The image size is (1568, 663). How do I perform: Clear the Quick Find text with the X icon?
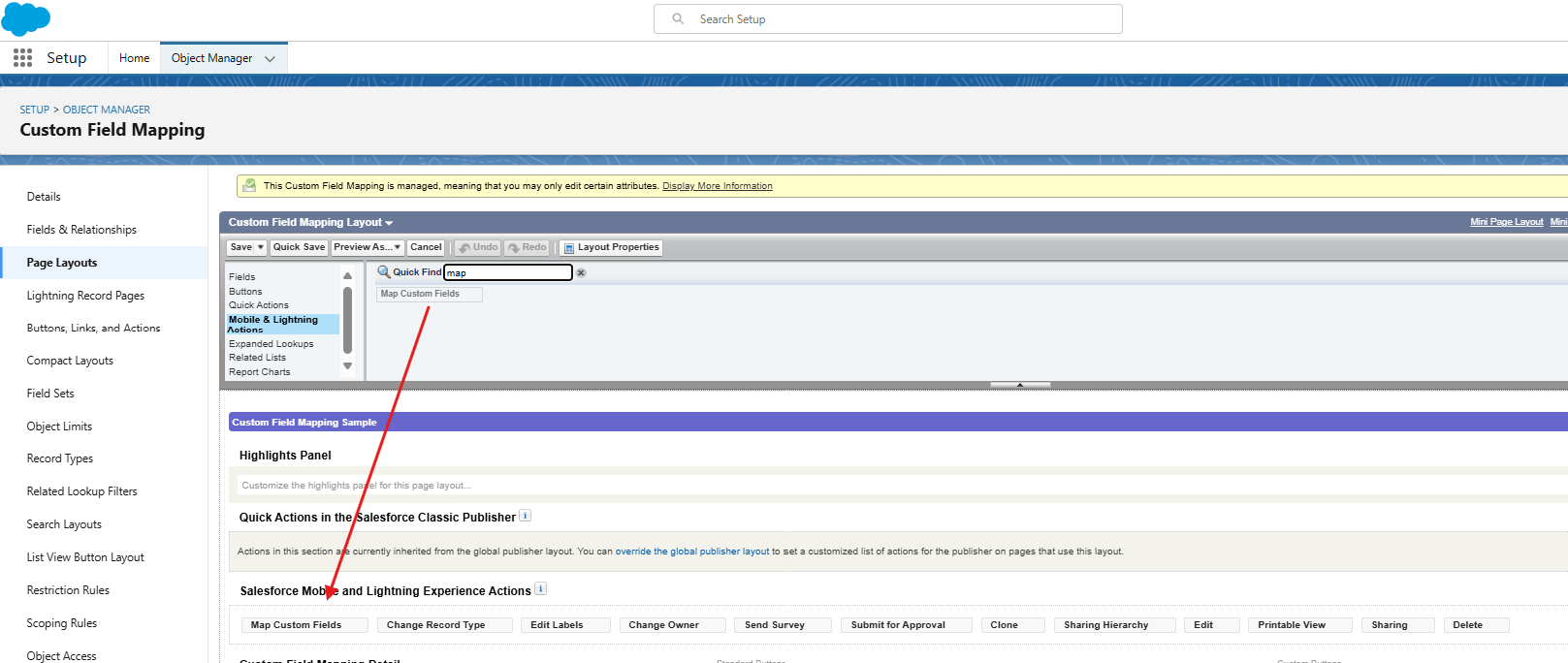click(581, 272)
